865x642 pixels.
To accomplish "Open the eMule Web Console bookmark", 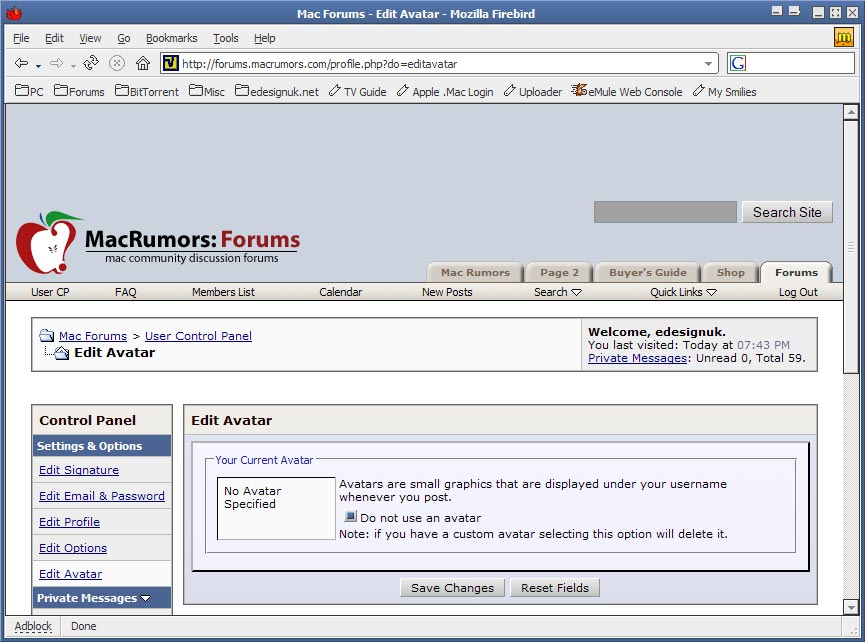I will [x=627, y=92].
